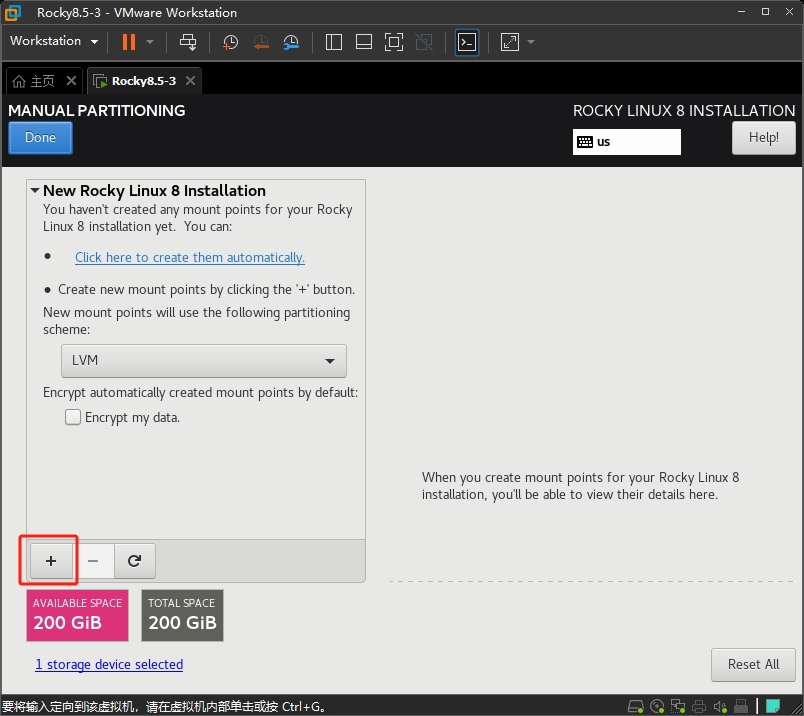Click the Unity mode icon
The height and width of the screenshot is (716, 804).
coord(424,42)
